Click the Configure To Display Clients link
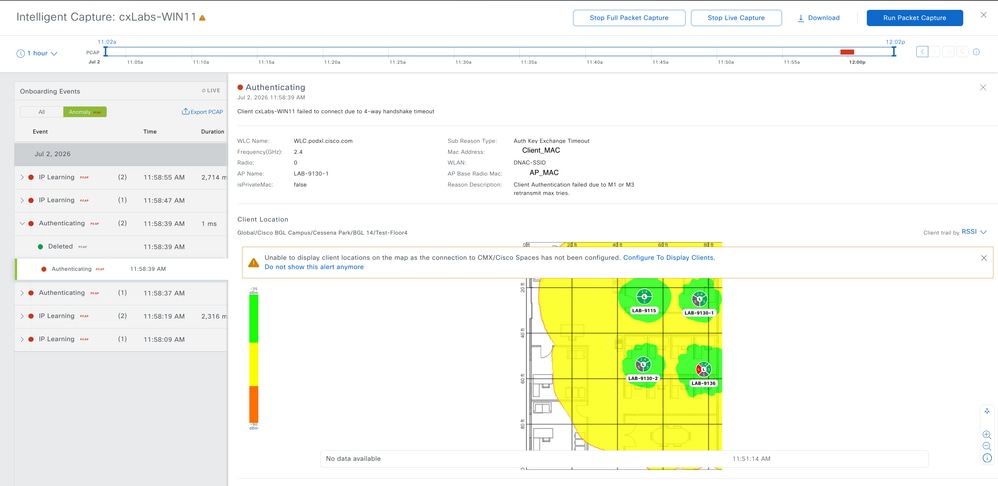998x486 pixels. tap(669, 258)
